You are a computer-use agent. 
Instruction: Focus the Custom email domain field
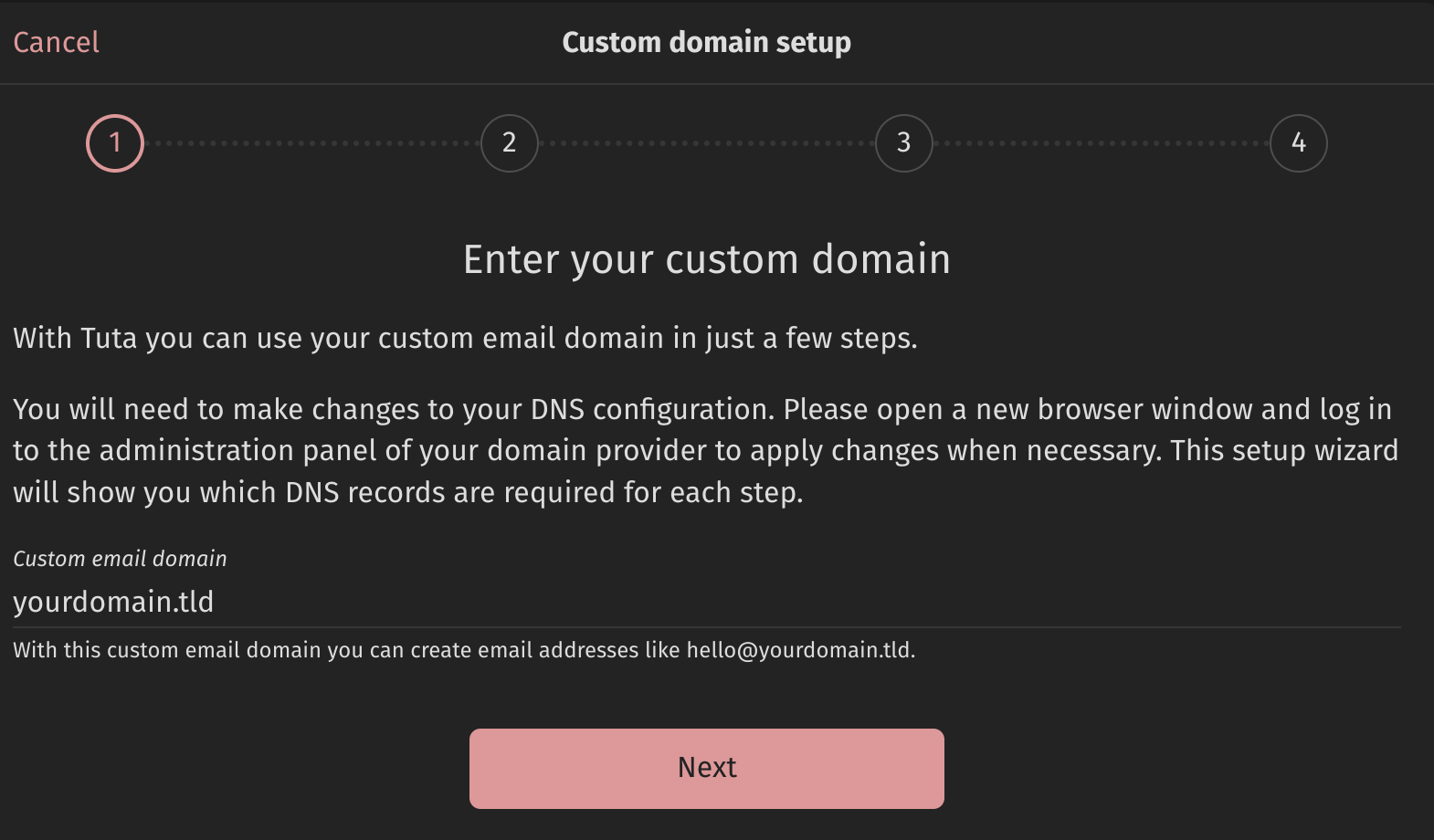(x=705, y=602)
